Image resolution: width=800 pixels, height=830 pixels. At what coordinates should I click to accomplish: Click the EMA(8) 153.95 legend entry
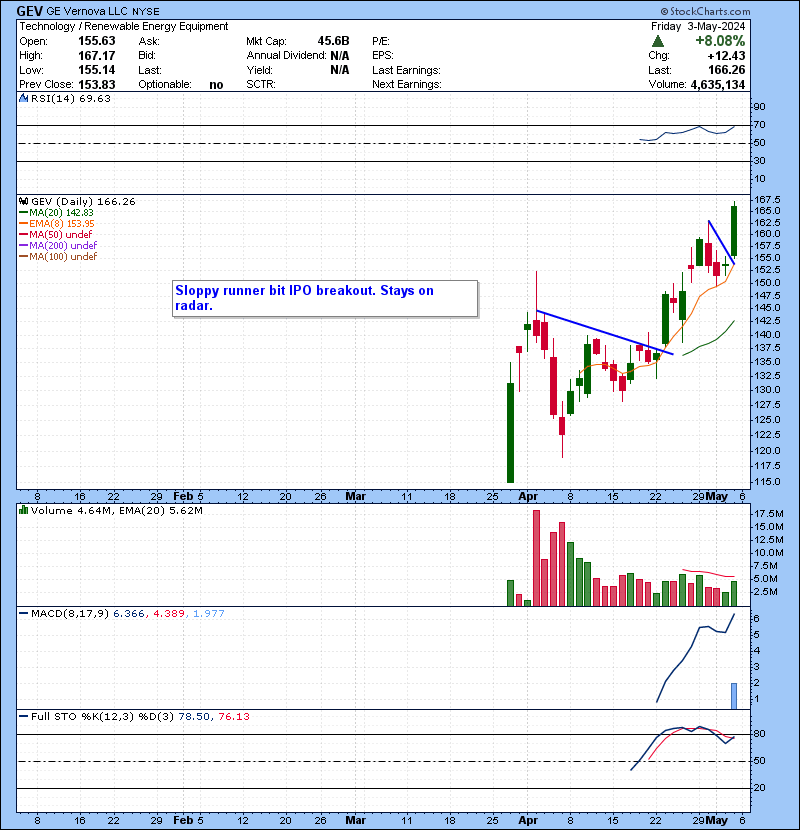(x=62, y=224)
